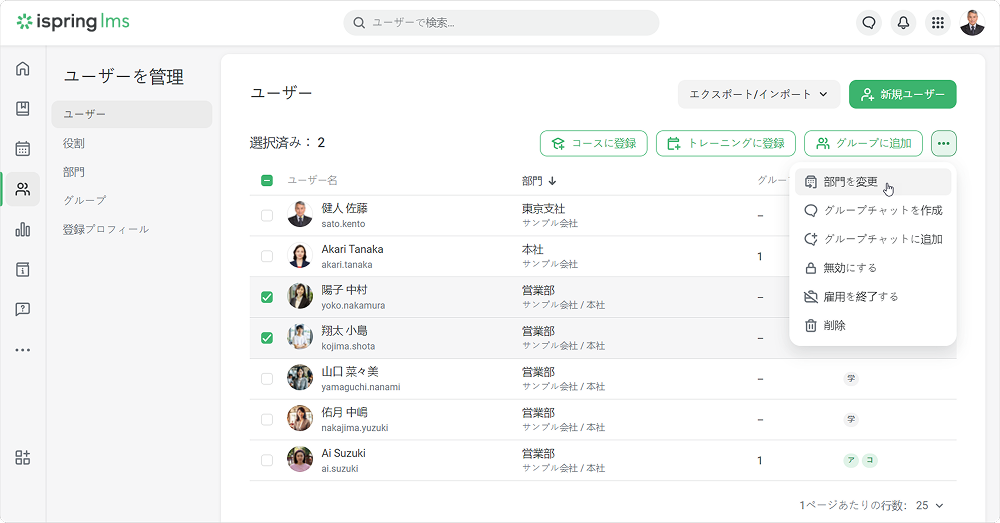Image resolution: width=1000 pixels, height=523 pixels.
Task: Toggle the three-dot more actions button
Action: tap(943, 144)
